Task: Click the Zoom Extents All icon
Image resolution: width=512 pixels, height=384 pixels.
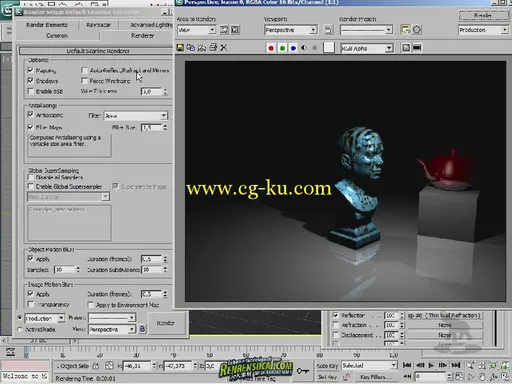Action: click(505, 365)
